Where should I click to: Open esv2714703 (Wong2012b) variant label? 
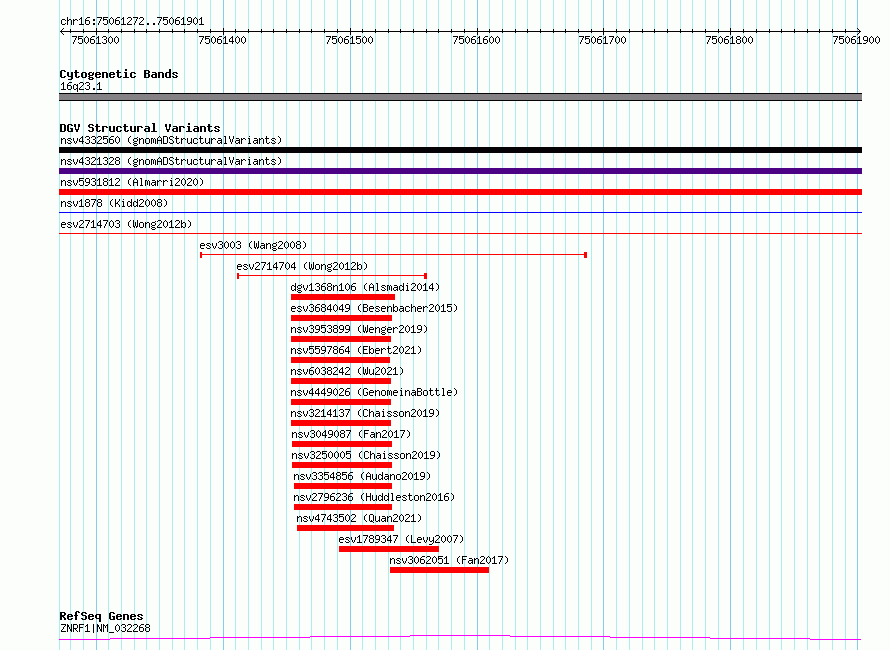126,224
